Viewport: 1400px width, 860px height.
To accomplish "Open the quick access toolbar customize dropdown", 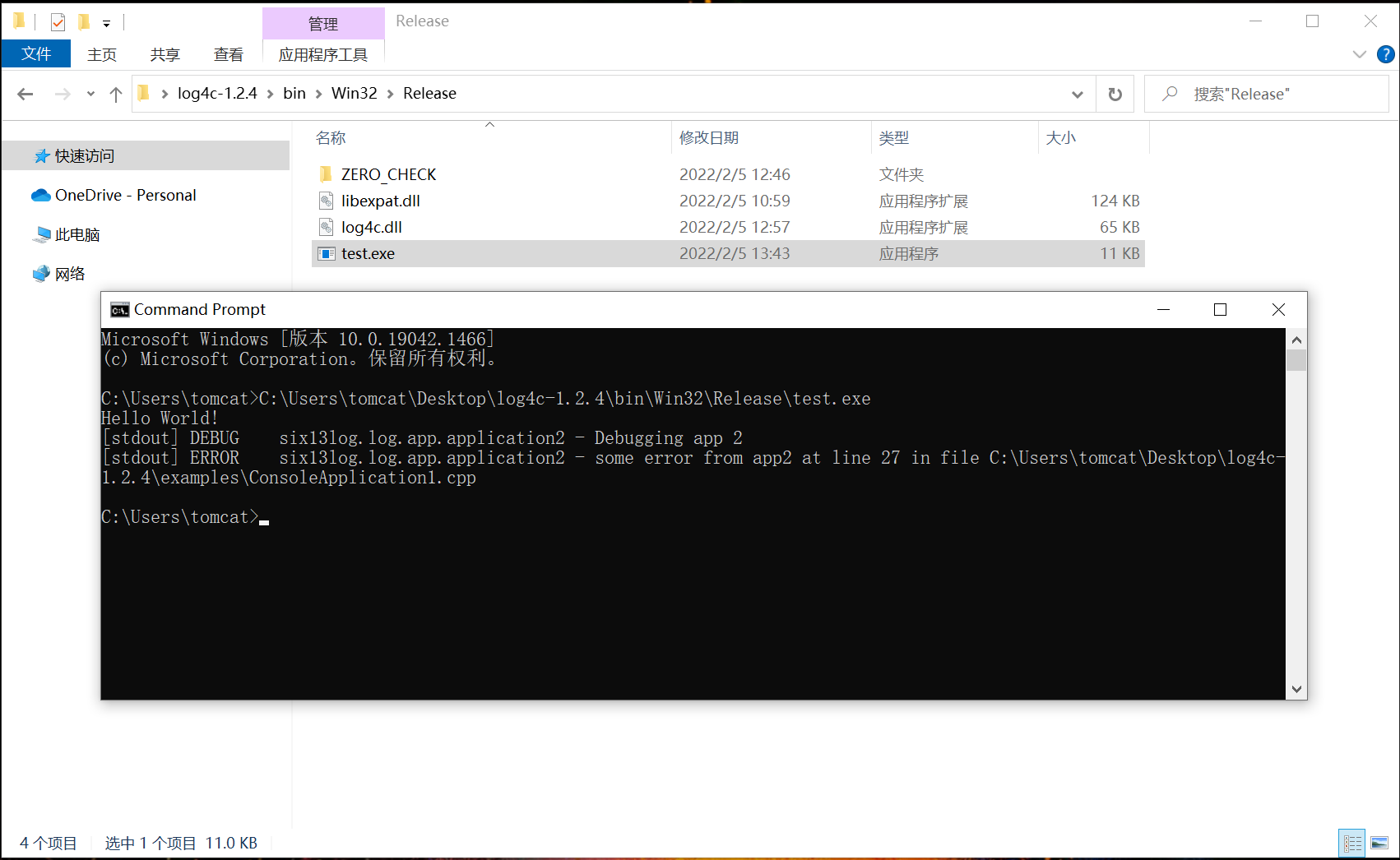I will click(106, 23).
